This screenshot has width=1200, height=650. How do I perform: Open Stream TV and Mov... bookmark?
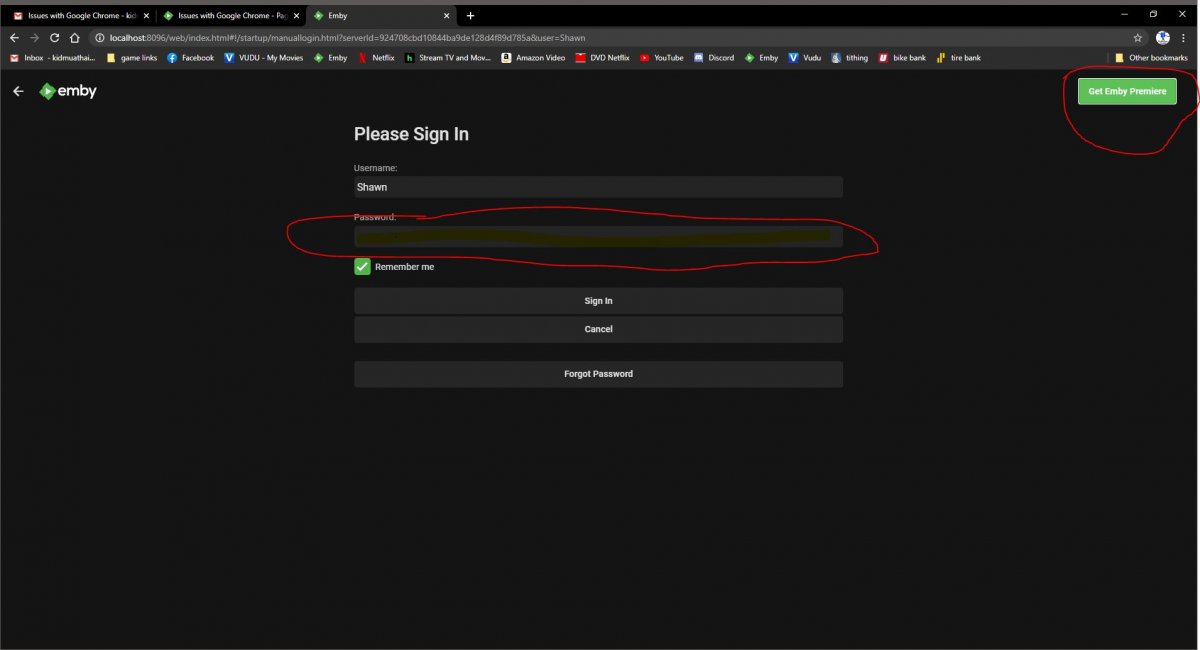point(447,58)
